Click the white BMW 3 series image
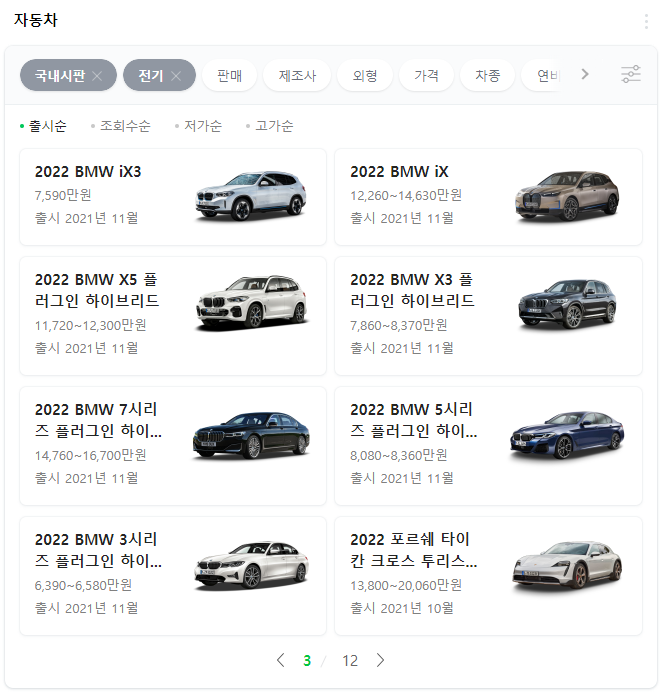Screen dimensions: 662x700 click(x=251, y=565)
